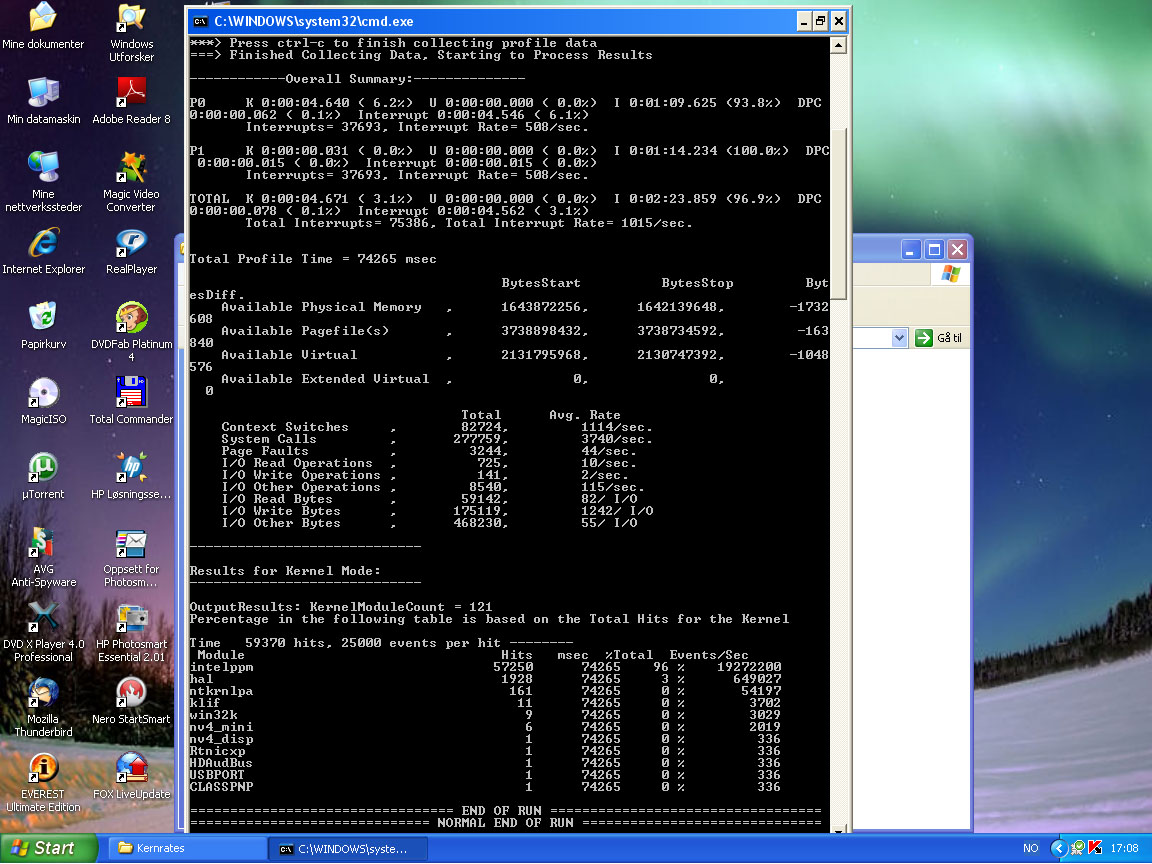Viewport: 1152px width, 864px height.
Task: Launch Mozilla Thunderbird from desktop
Action: point(43,693)
